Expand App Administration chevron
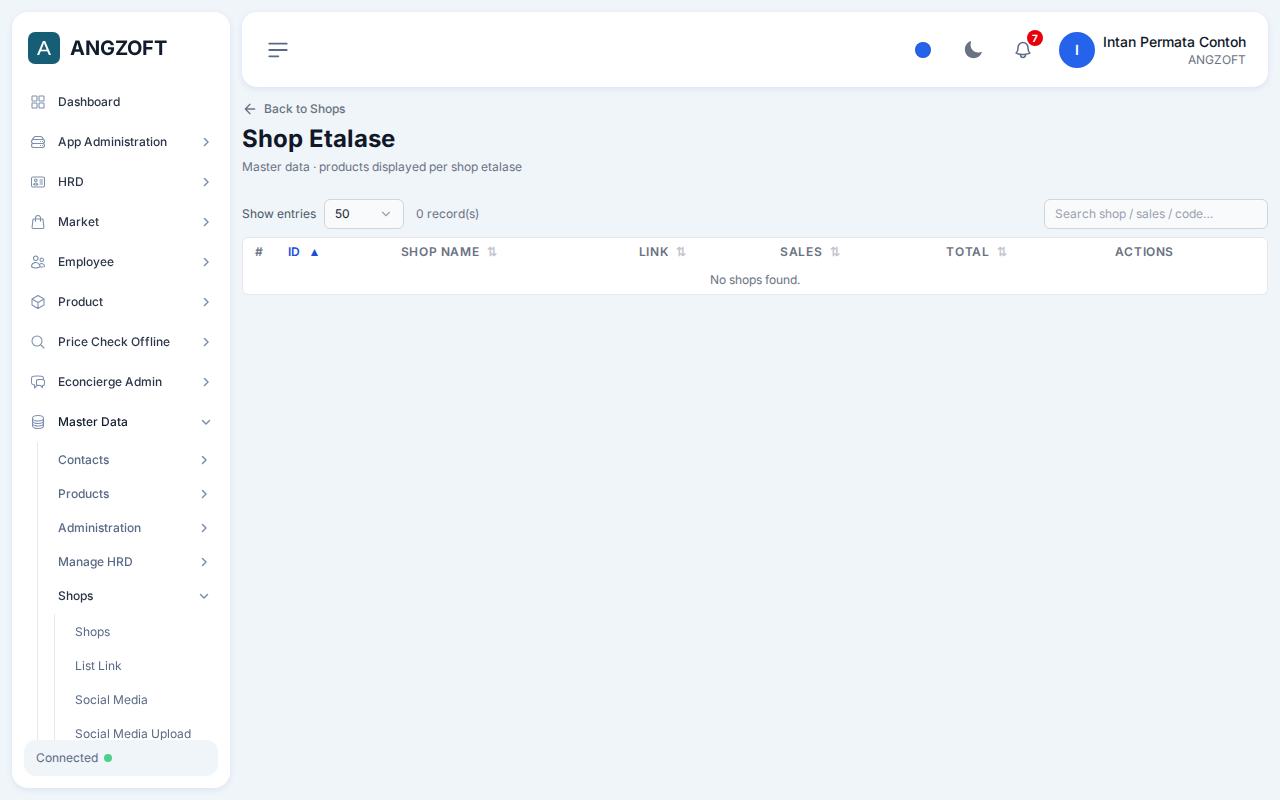Viewport: 1280px width, 800px height. point(206,142)
